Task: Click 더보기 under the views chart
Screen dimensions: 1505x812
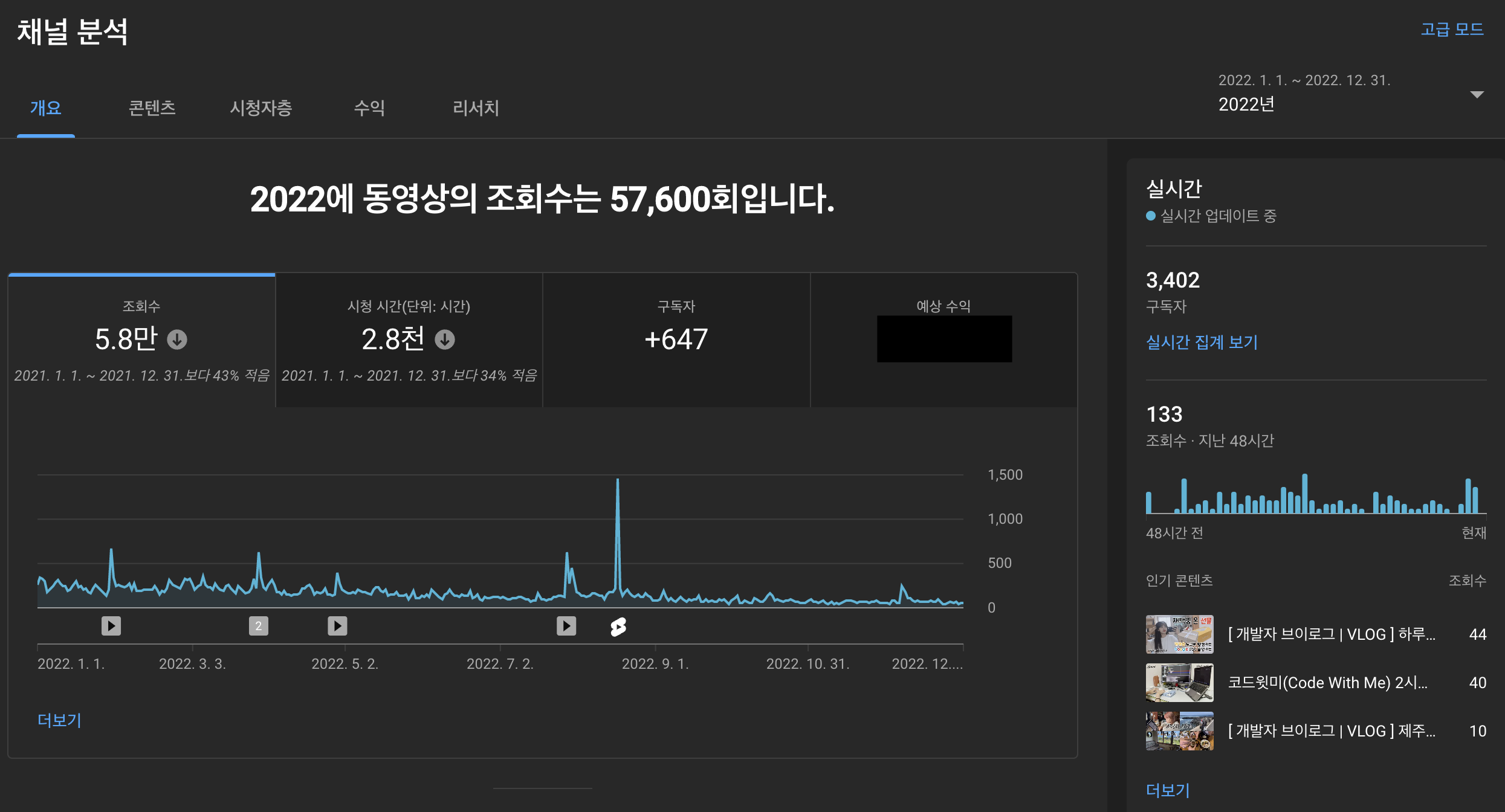Action: pyautogui.click(x=59, y=720)
